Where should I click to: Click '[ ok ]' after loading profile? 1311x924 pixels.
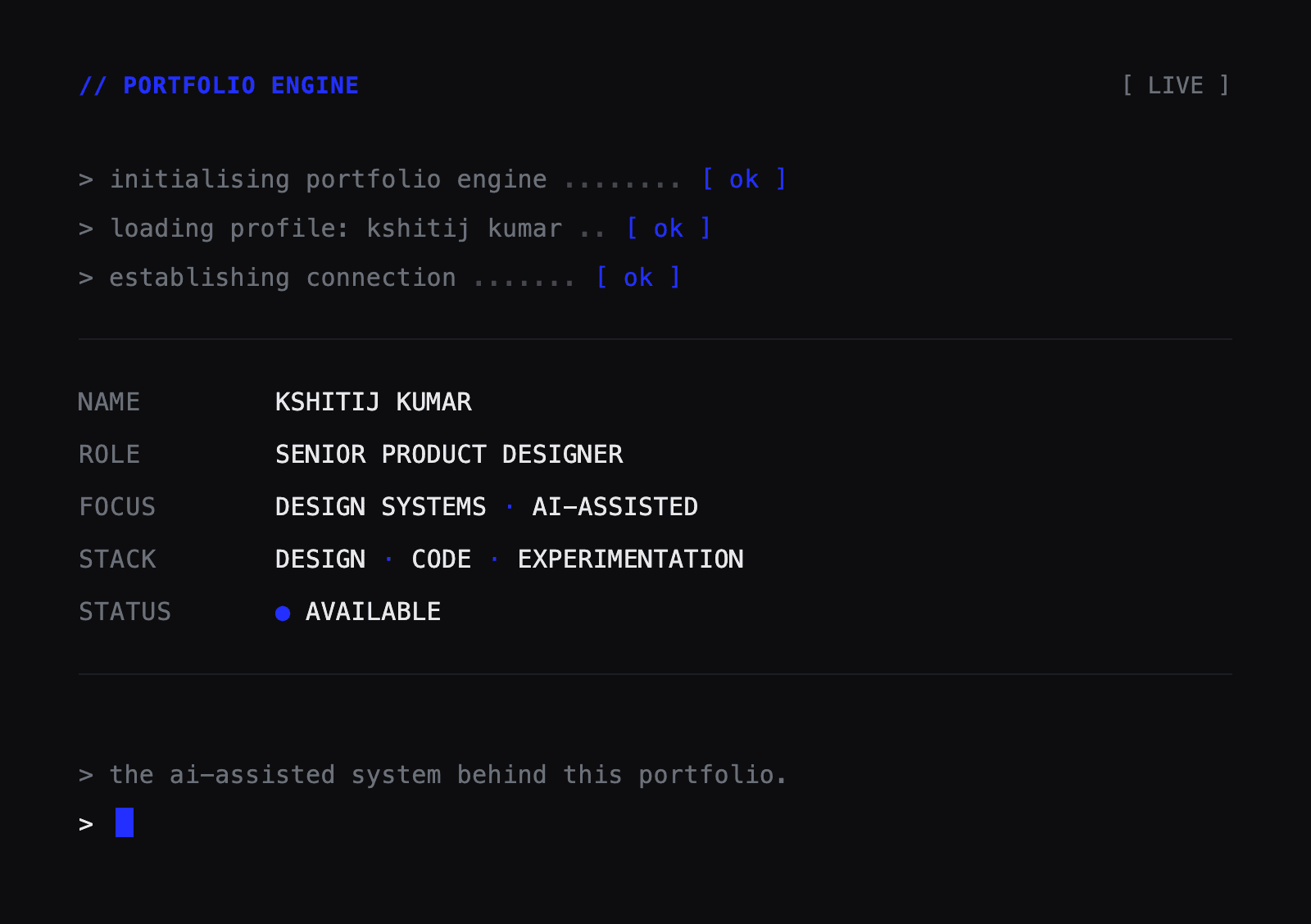(x=669, y=229)
